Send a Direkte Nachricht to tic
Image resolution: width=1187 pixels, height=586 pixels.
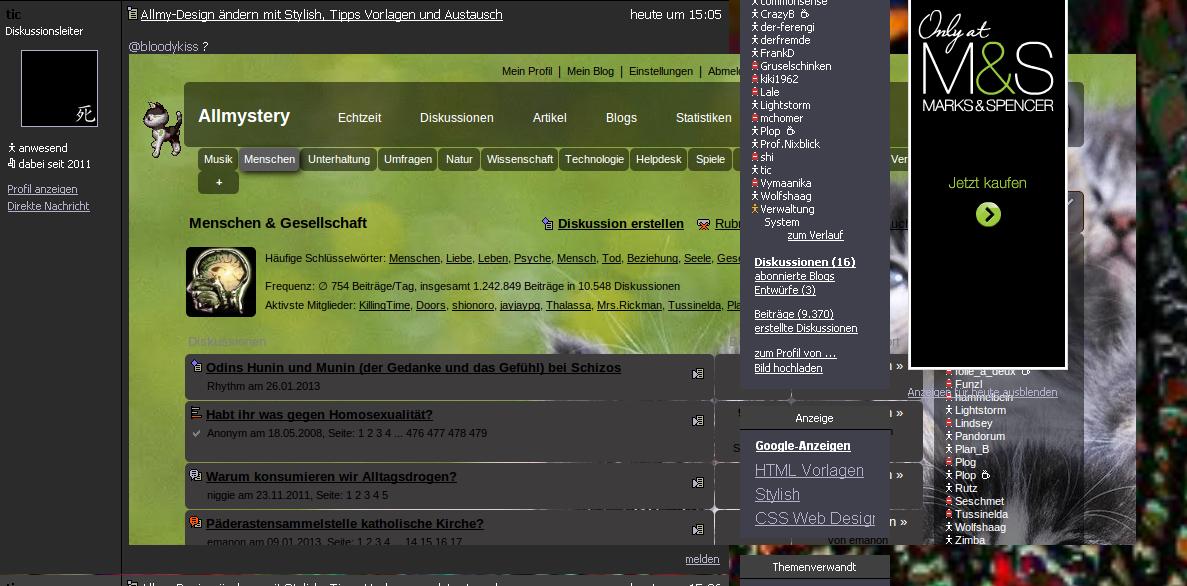48,206
